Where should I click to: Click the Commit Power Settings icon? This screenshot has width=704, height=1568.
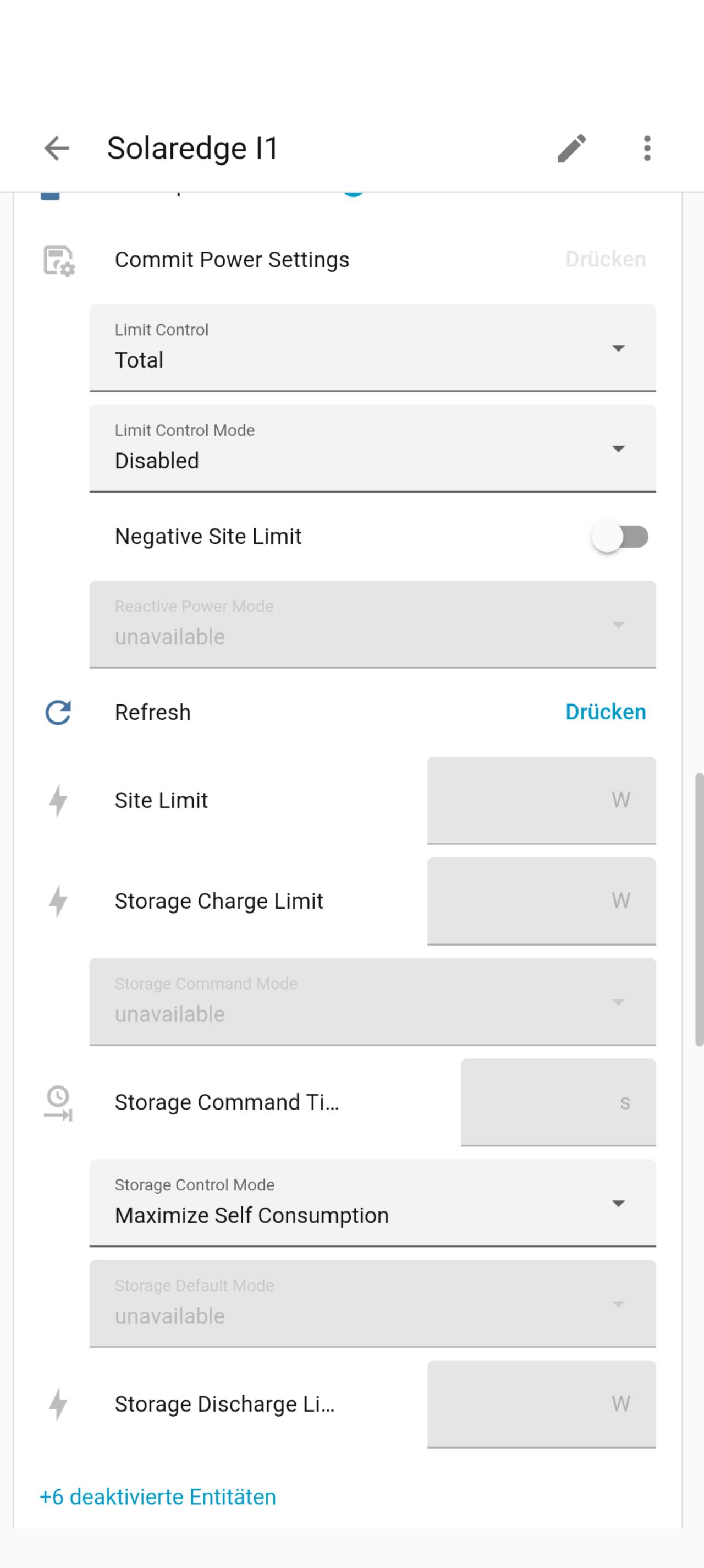click(x=58, y=260)
